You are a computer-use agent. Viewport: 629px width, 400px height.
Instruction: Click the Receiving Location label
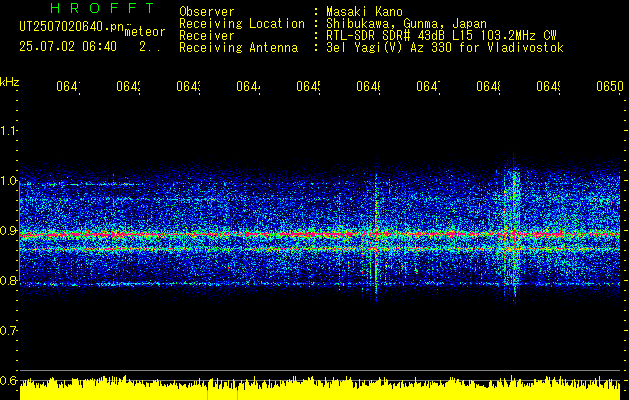click(242, 24)
